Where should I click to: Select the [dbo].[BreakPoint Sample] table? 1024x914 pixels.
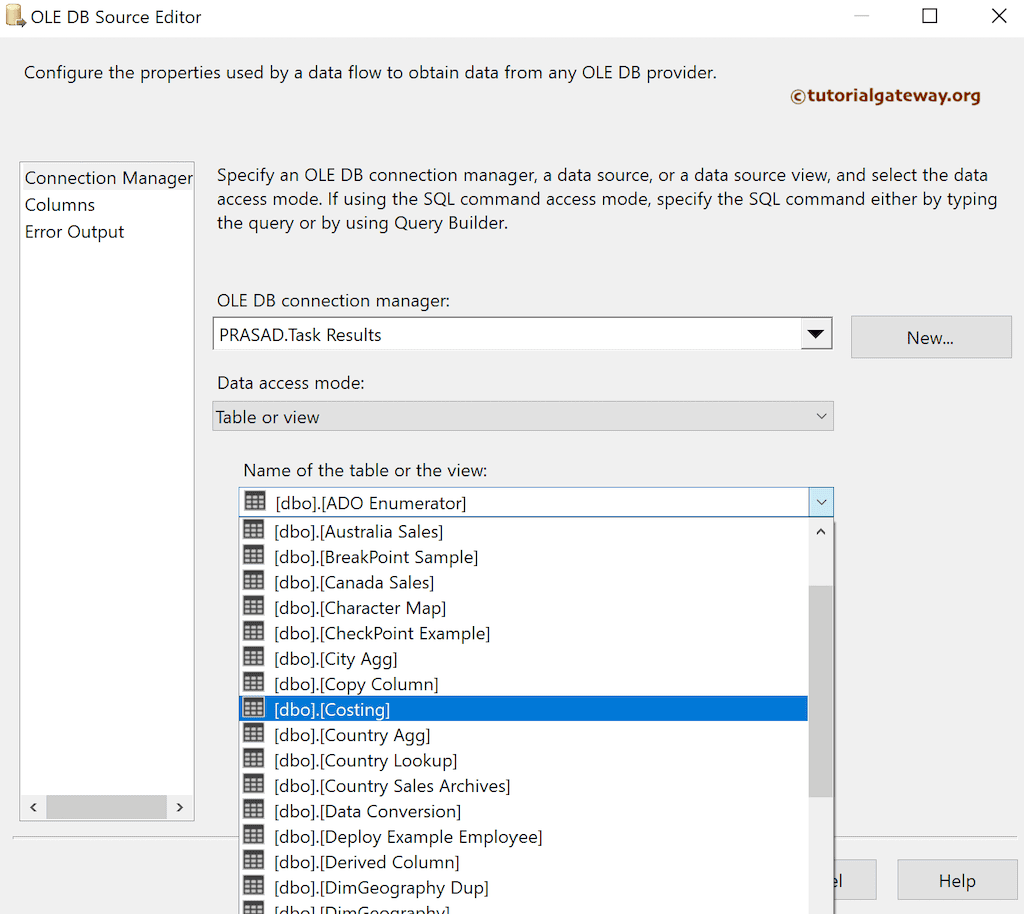click(376, 556)
